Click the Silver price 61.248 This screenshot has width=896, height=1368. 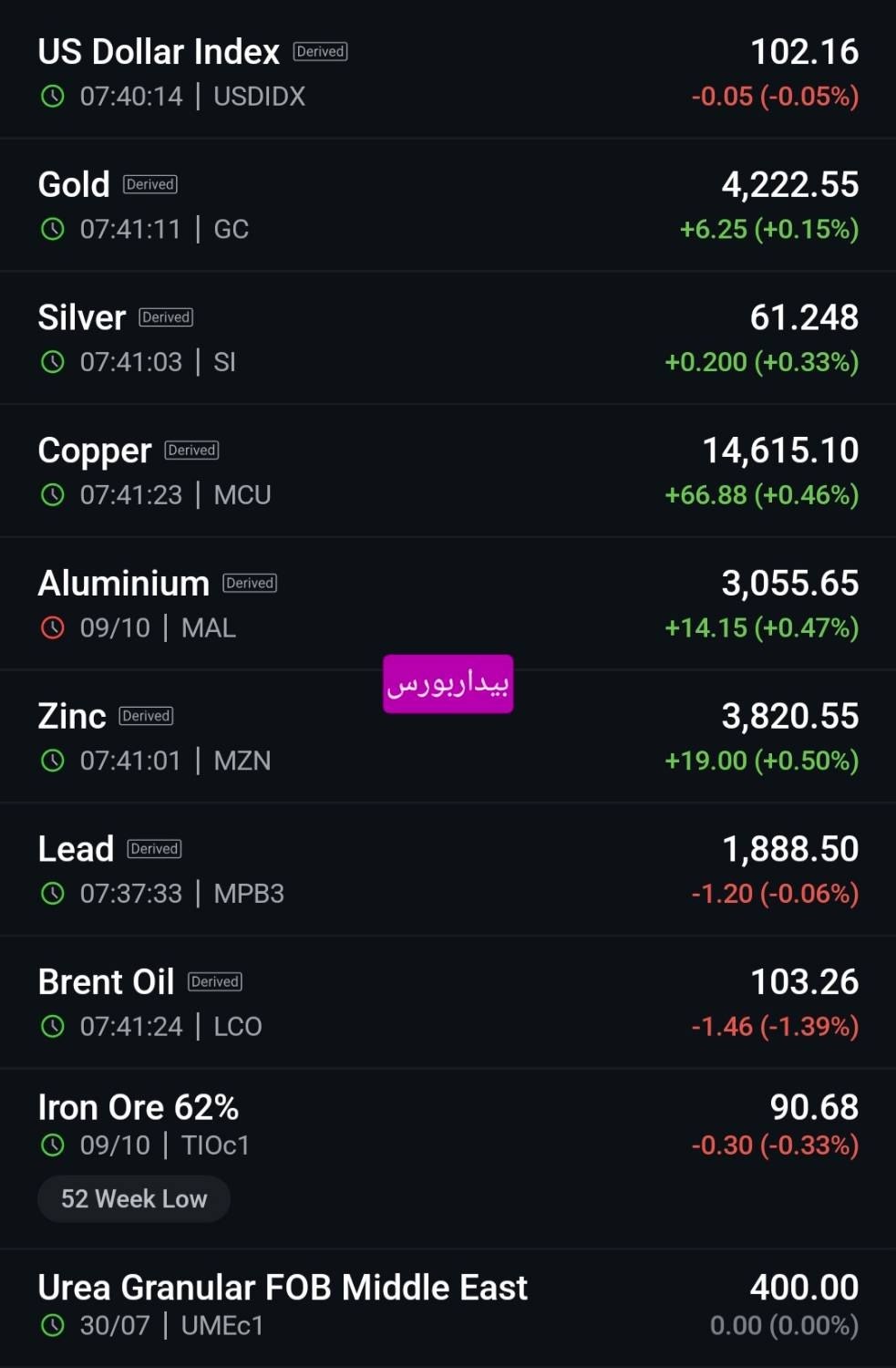click(804, 317)
